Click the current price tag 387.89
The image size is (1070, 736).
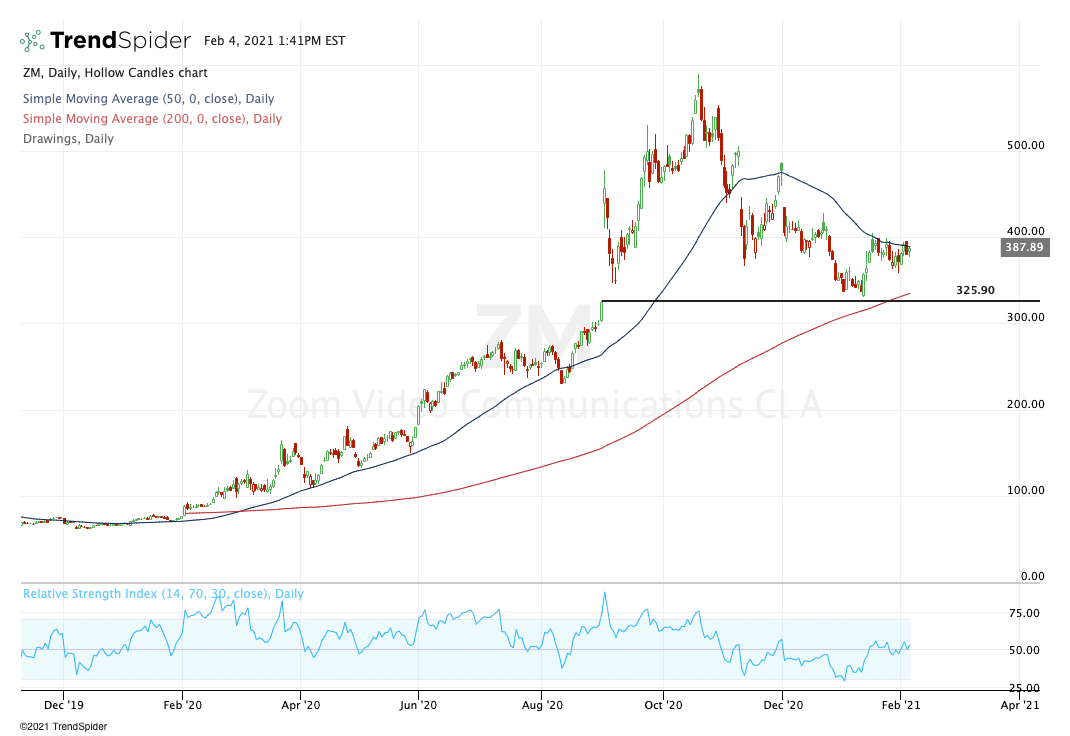(1025, 247)
